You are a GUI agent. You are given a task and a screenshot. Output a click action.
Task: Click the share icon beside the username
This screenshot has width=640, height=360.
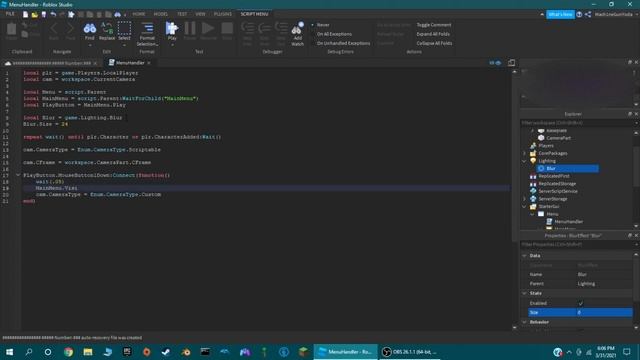588,14
